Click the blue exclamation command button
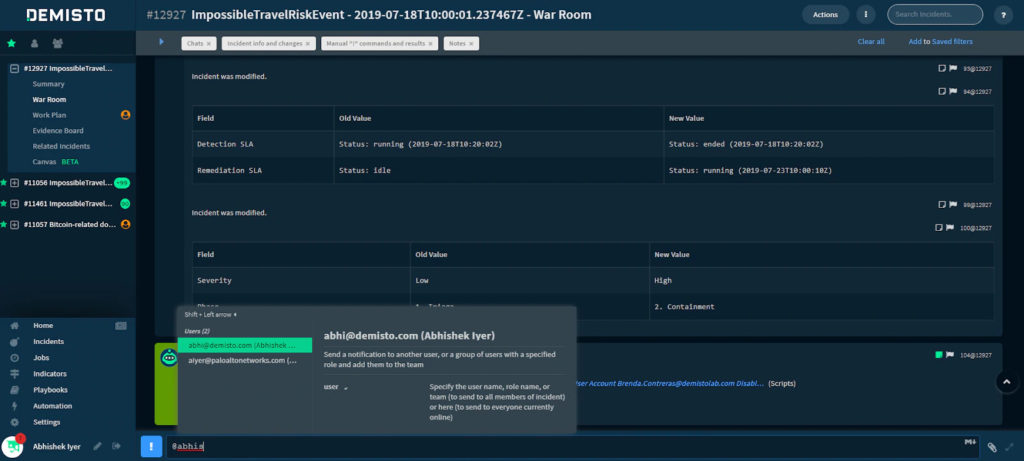The height and width of the screenshot is (461, 1024). coord(152,447)
